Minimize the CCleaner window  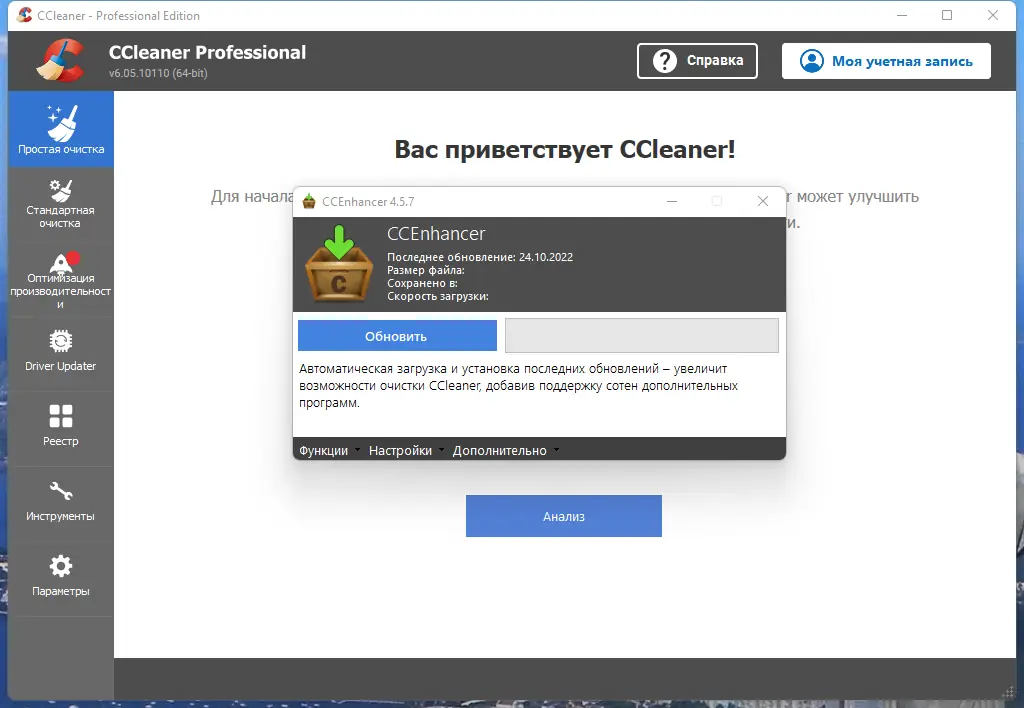click(x=902, y=15)
